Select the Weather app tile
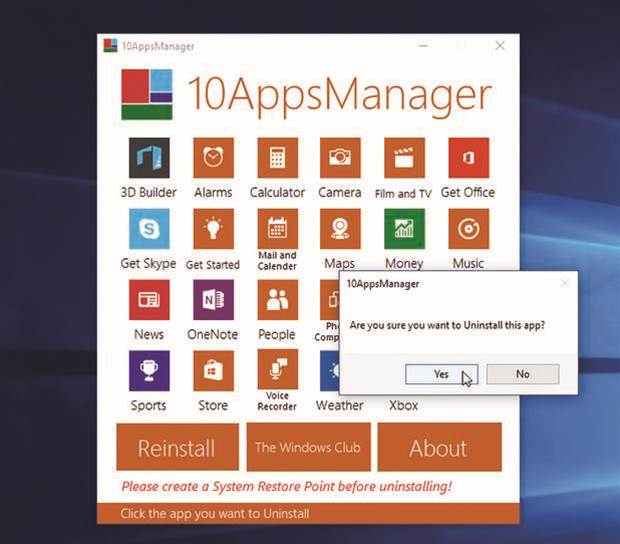The width and height of the screenshot is (620, 544). (330, 370)
